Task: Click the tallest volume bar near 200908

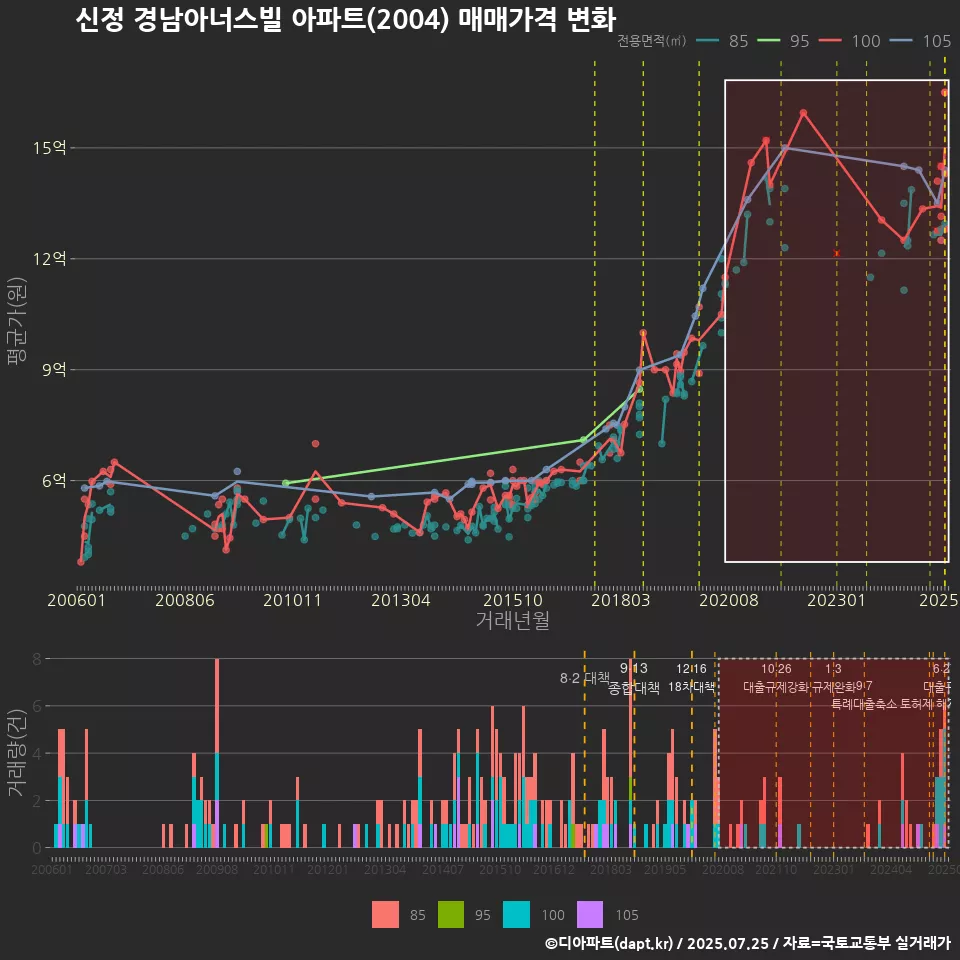Action: (x=217, y=753)
